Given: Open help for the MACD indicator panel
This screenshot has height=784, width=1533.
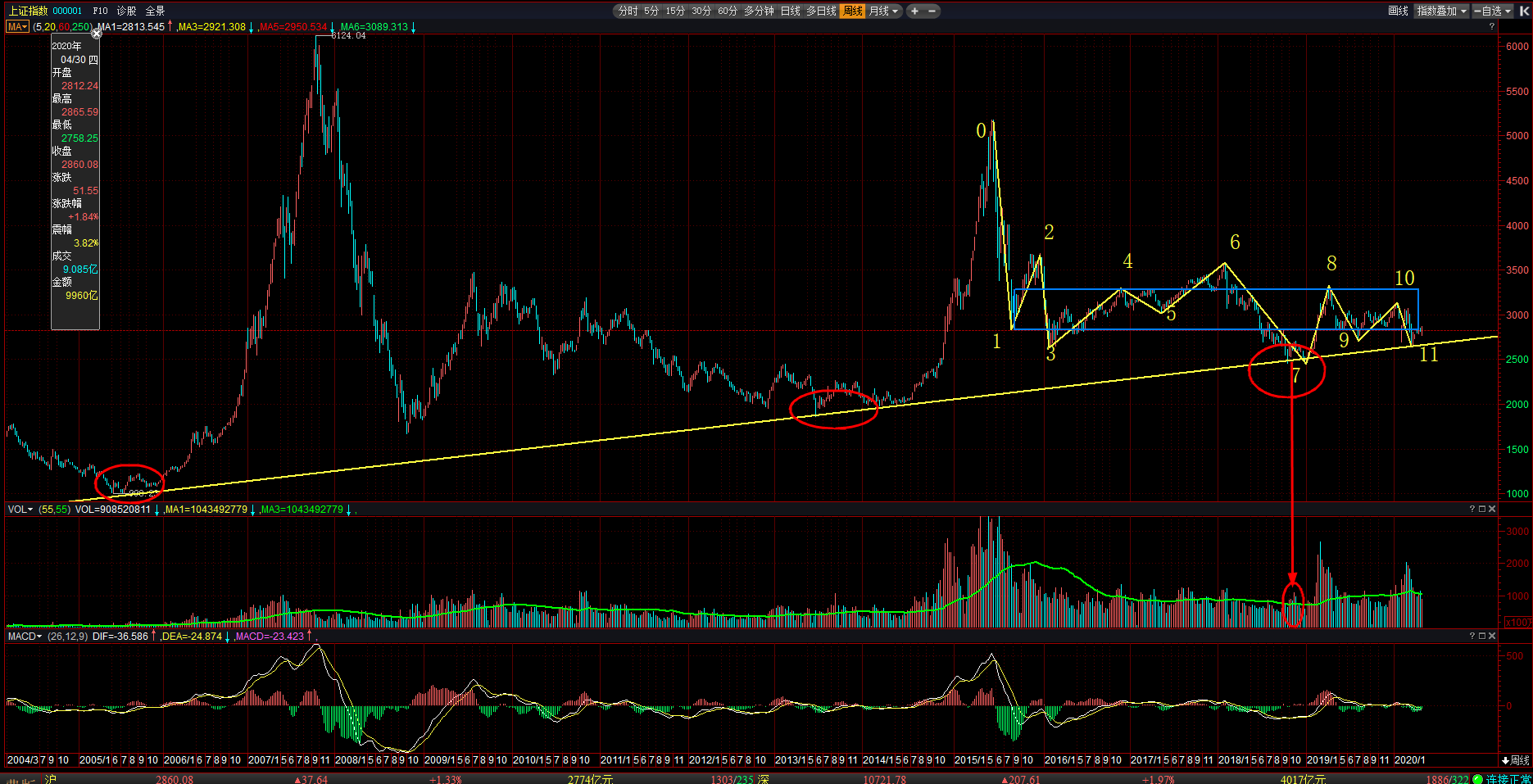Looking at the screenshot, I should coord(1472,636).
